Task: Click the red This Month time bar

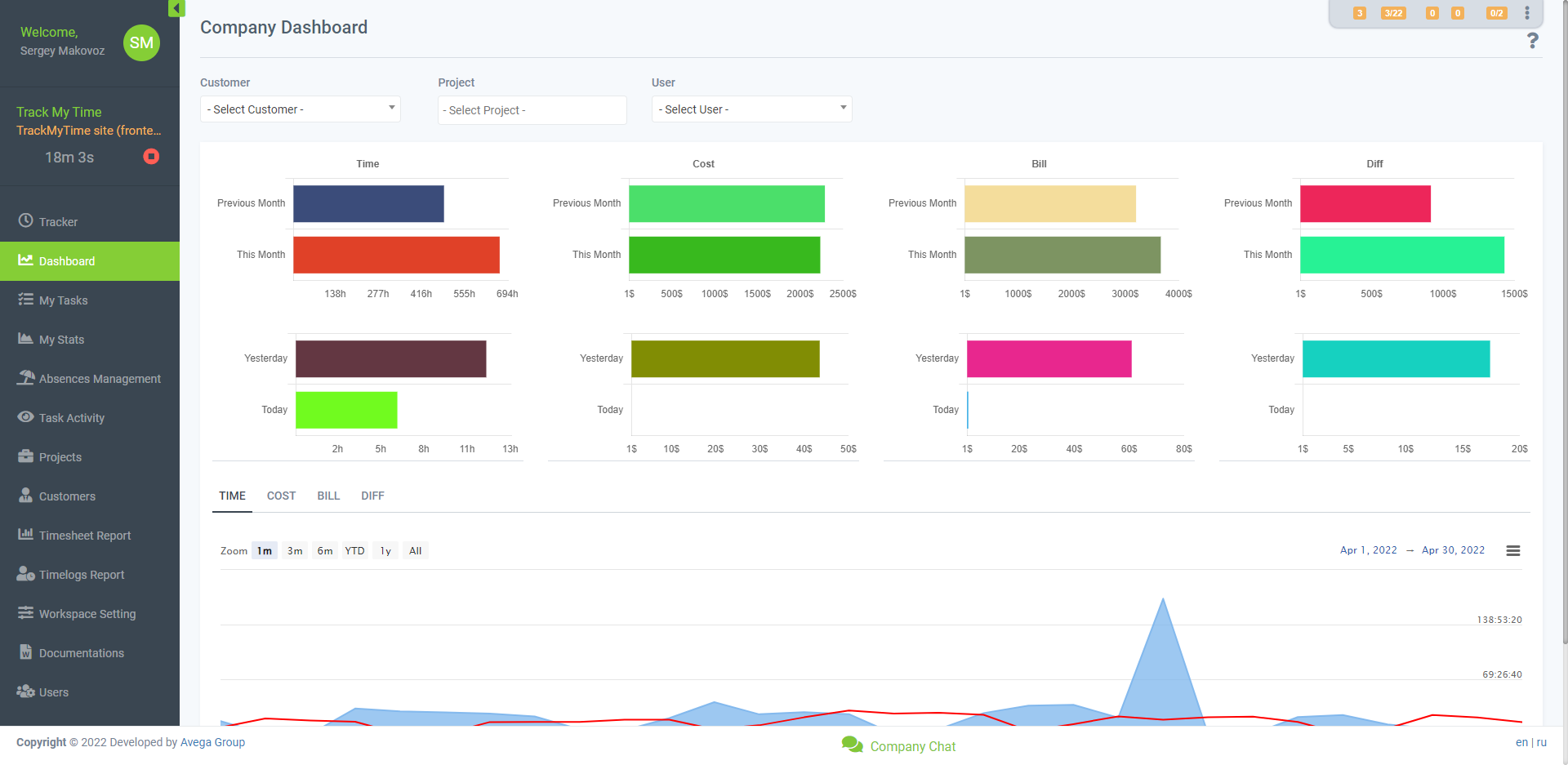Action: (396, 255)
